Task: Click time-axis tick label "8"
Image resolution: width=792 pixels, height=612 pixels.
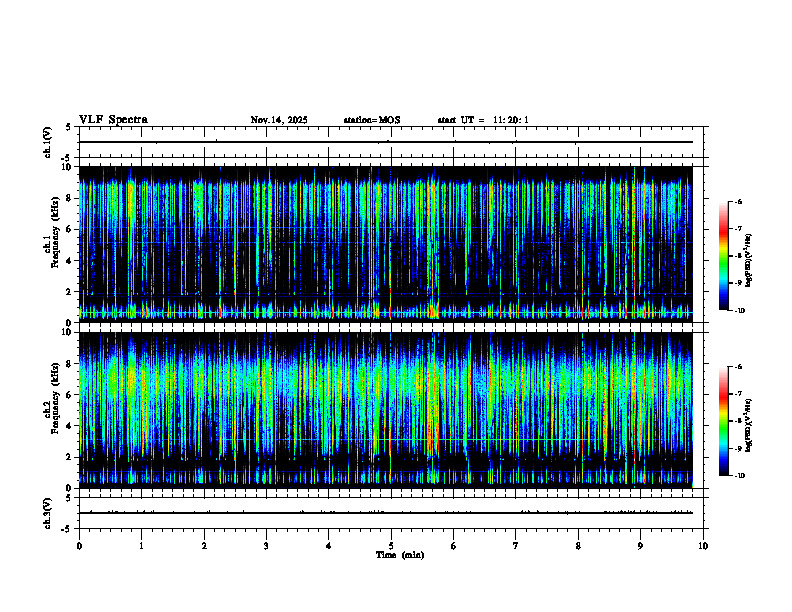Action: (x=578, y=546)
